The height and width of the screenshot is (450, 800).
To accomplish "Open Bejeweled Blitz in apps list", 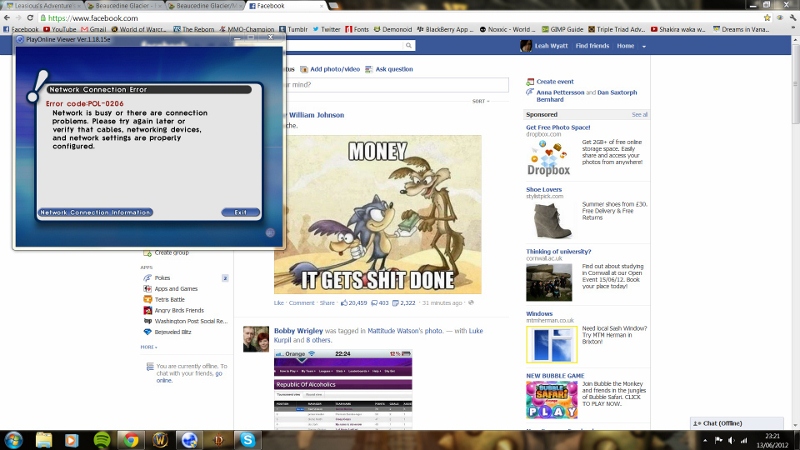I will coord(147,332).
